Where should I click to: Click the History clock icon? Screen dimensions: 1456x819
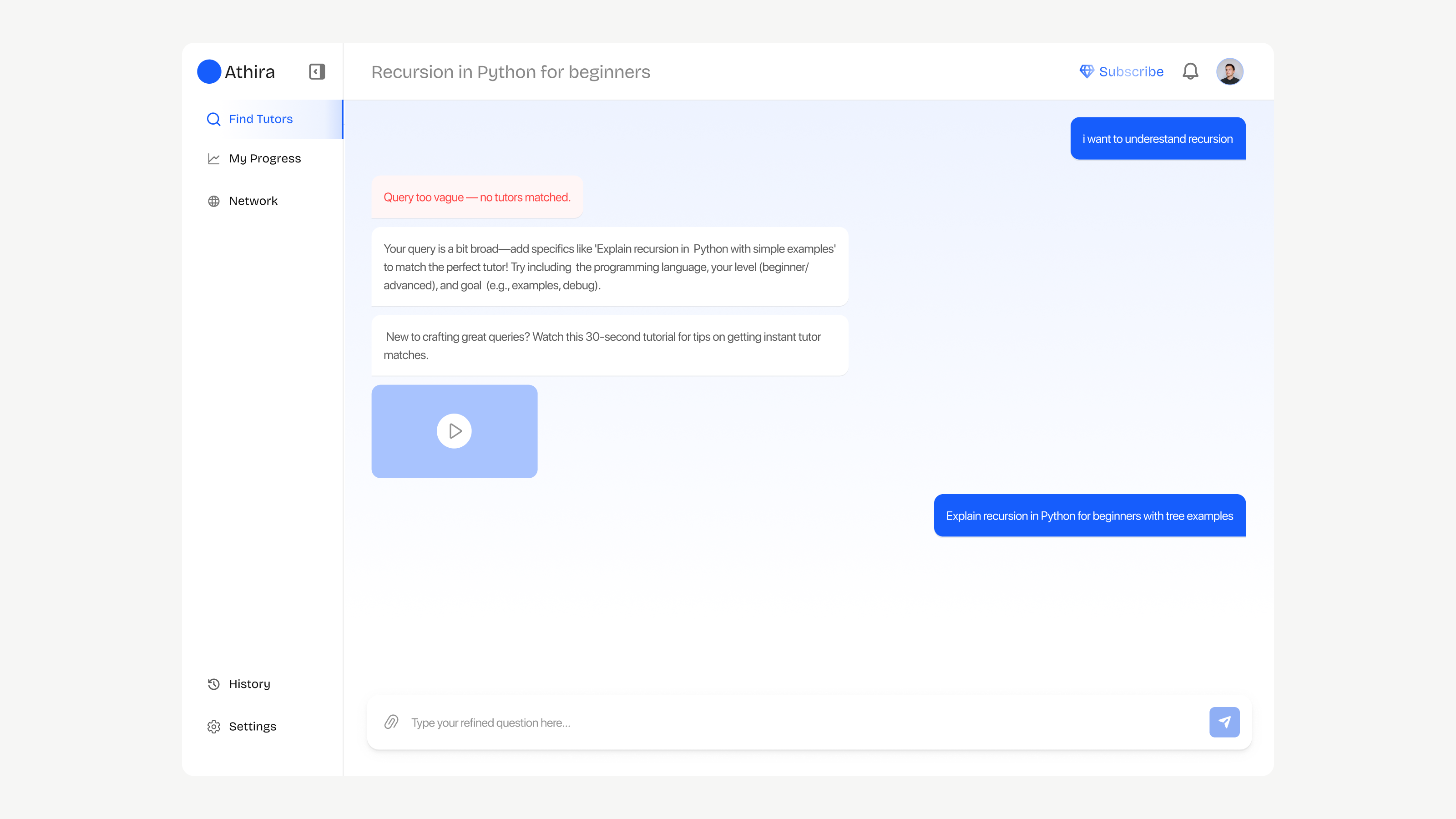tap(214, 684)
